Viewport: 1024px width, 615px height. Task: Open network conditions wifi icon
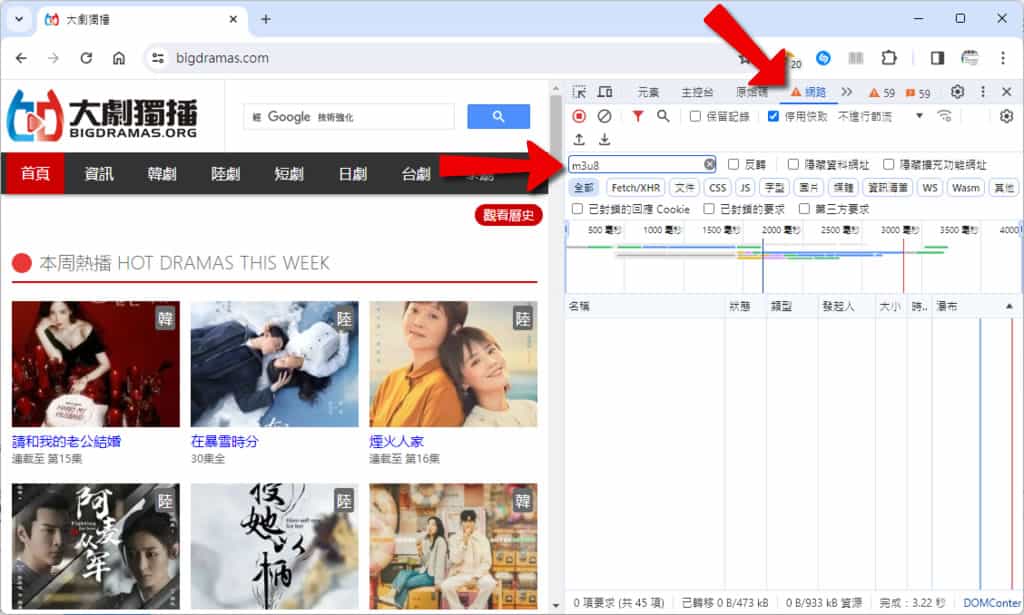point(944,116)
